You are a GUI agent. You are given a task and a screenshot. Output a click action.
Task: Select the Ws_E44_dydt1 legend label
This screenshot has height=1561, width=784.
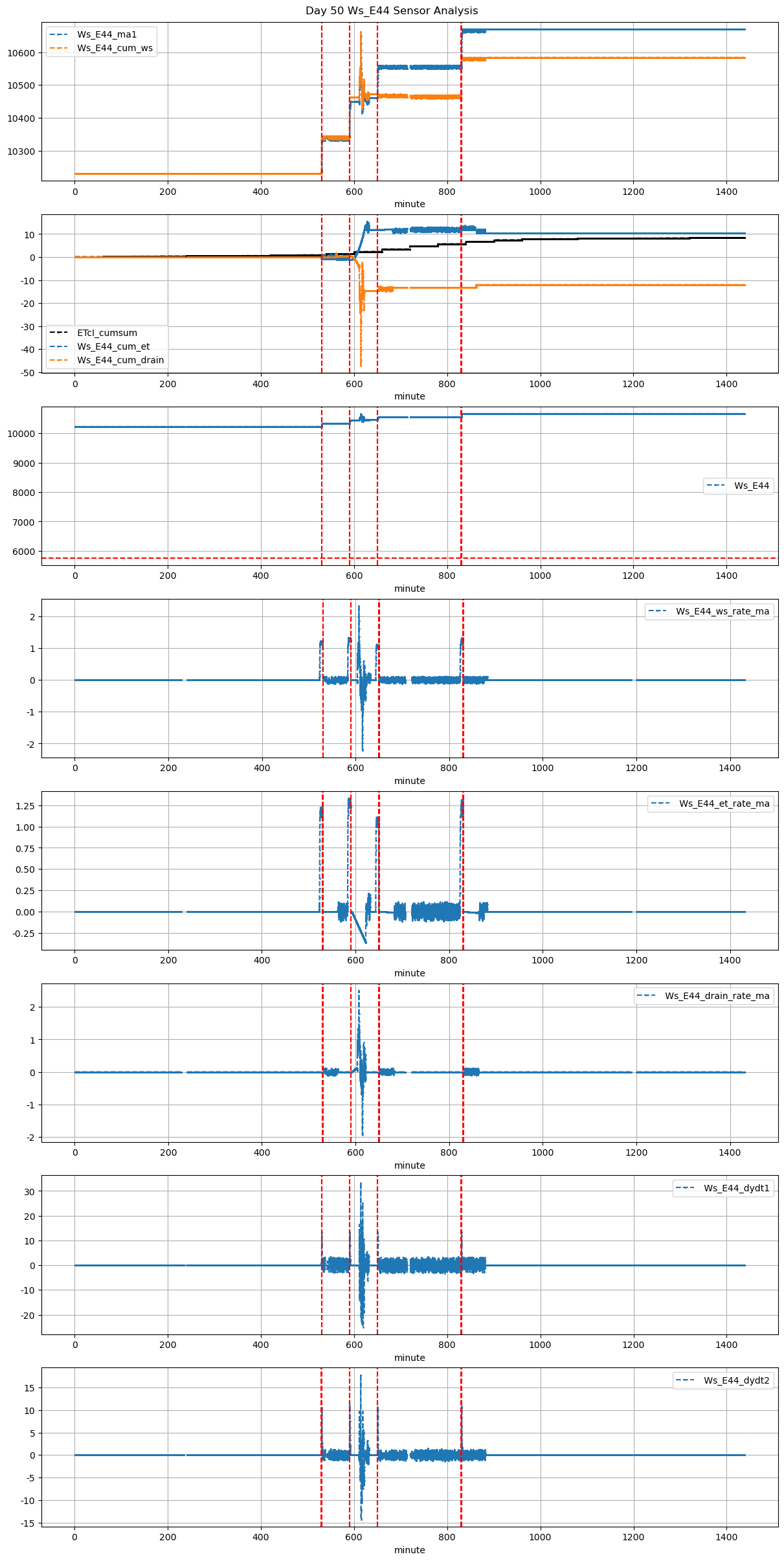737,1188
